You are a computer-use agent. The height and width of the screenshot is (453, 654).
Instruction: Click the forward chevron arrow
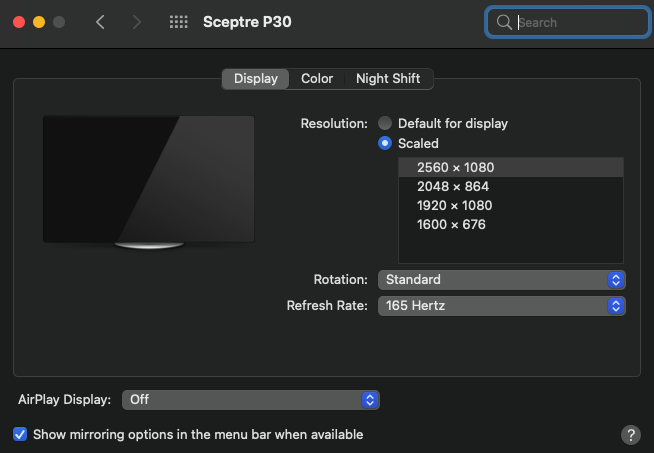tap(137, 22)
